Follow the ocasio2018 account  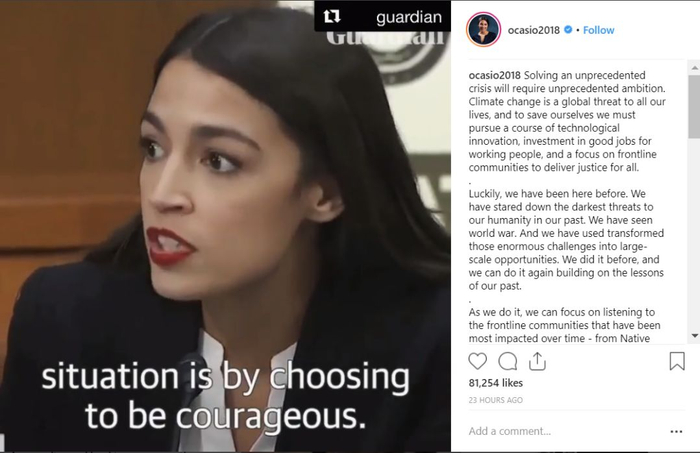click(x=599, y=30)
